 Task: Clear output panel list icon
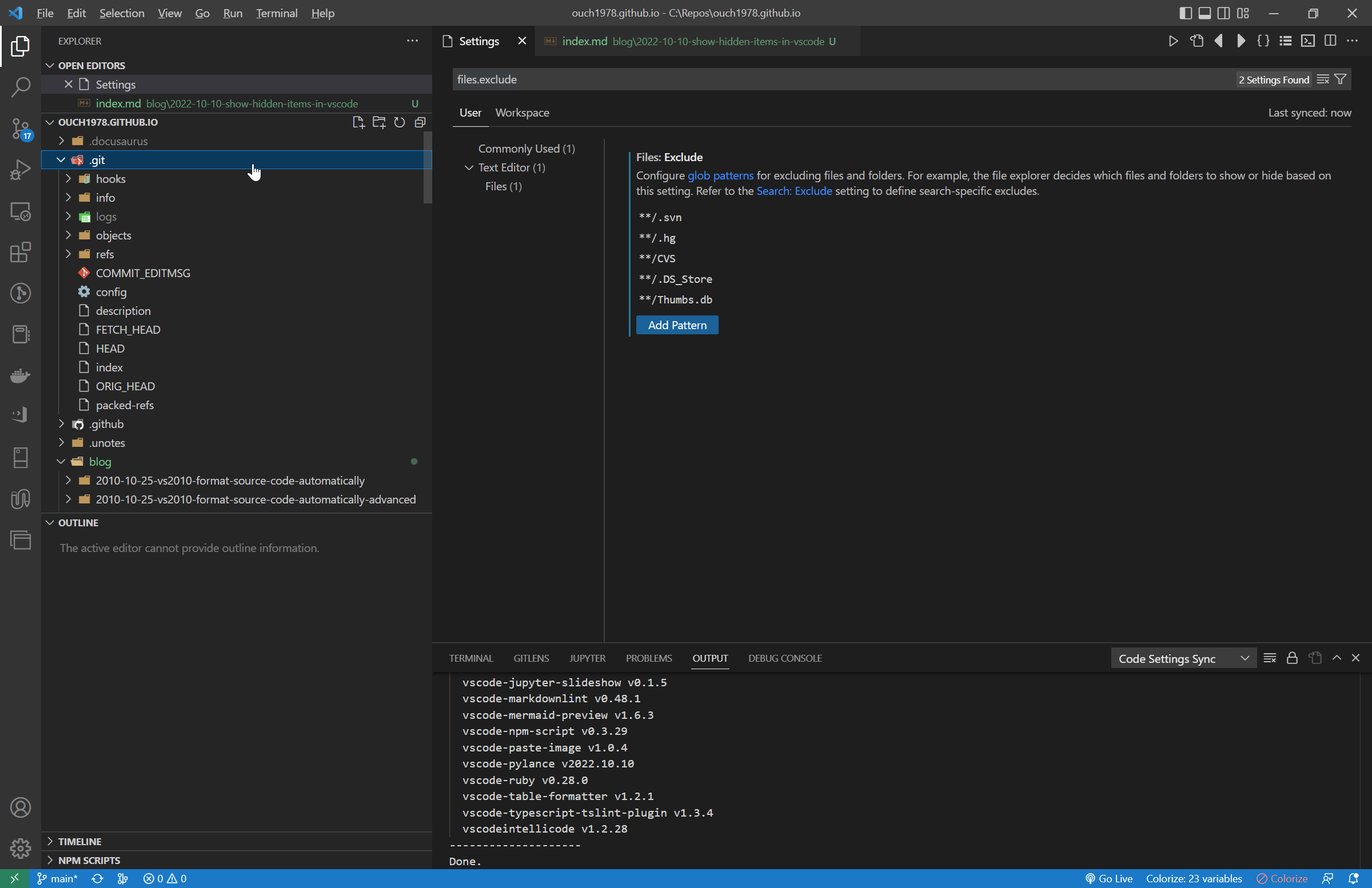1270,658
